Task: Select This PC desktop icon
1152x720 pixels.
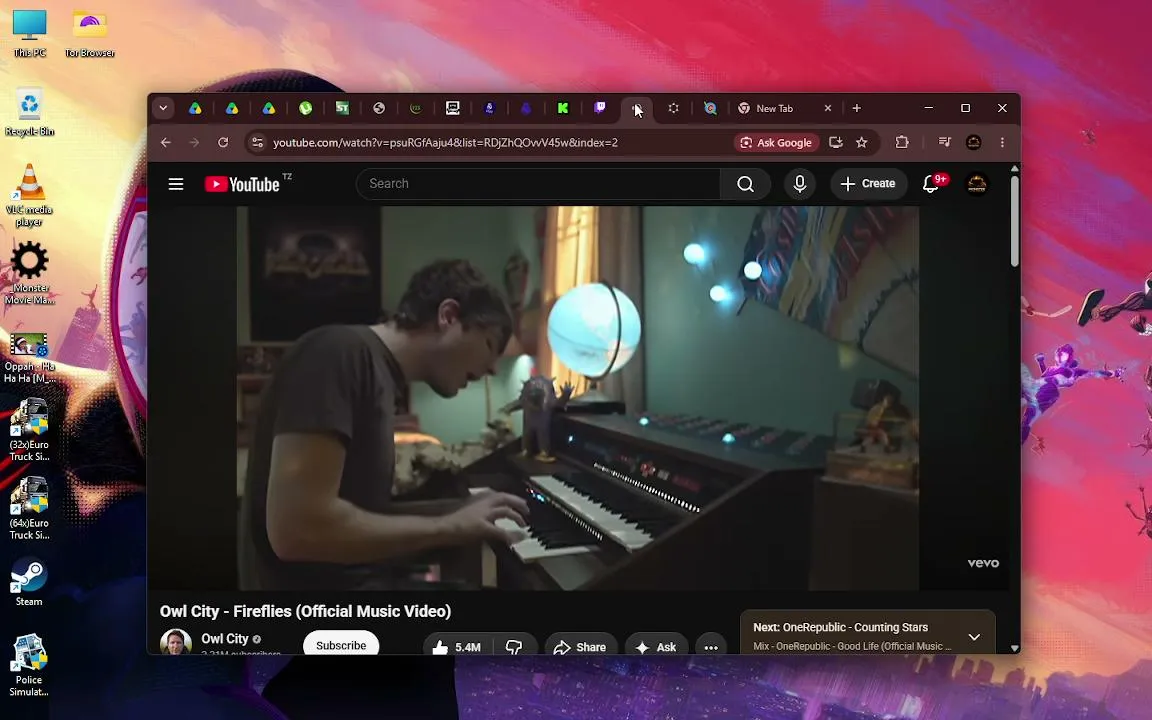Action: (x=29, y=33)
